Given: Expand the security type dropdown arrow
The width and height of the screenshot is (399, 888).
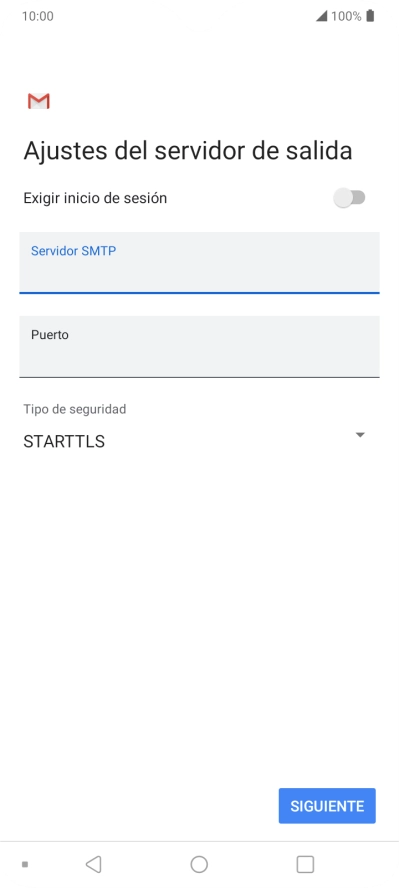Looking at the screenshot, I should coord(359,435).
